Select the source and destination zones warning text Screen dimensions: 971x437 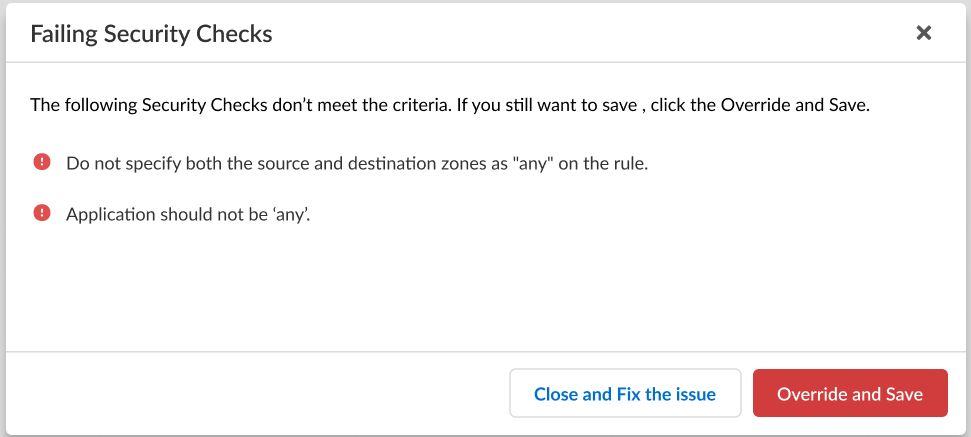pos(357,163)
